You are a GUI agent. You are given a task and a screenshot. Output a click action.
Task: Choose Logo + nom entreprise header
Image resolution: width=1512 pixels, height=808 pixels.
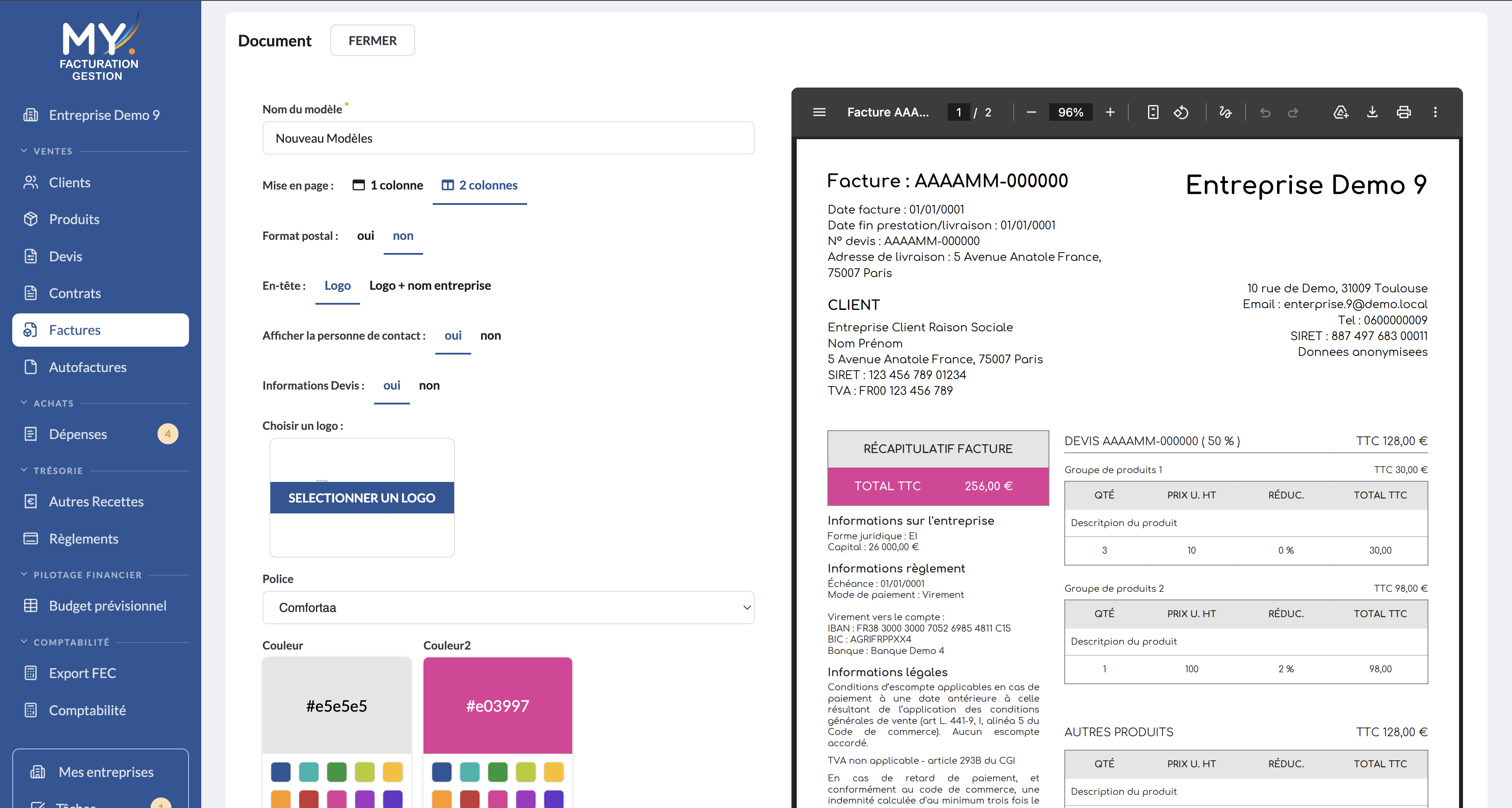point(430,285)
